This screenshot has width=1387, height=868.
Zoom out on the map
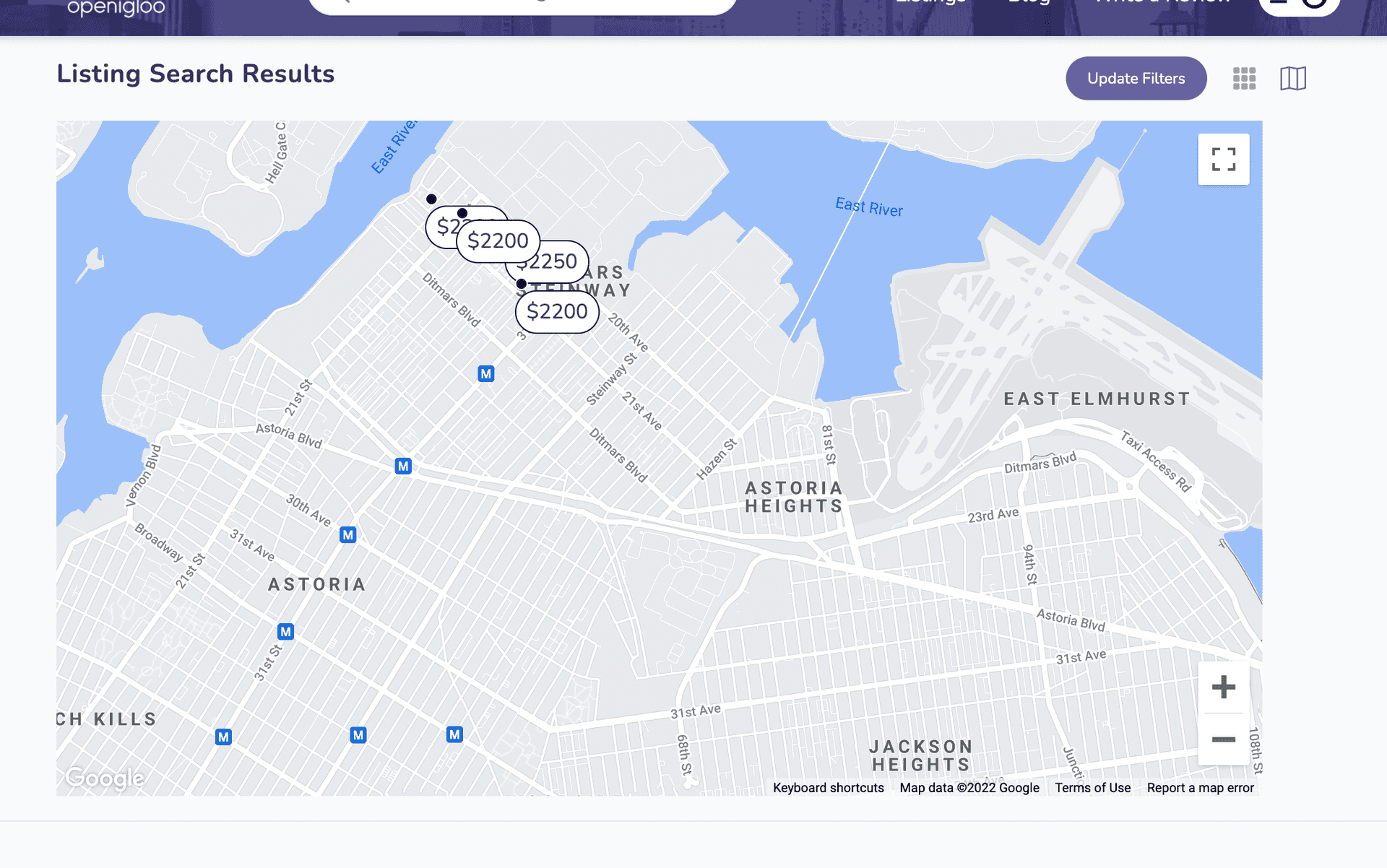pos(1224,739)
